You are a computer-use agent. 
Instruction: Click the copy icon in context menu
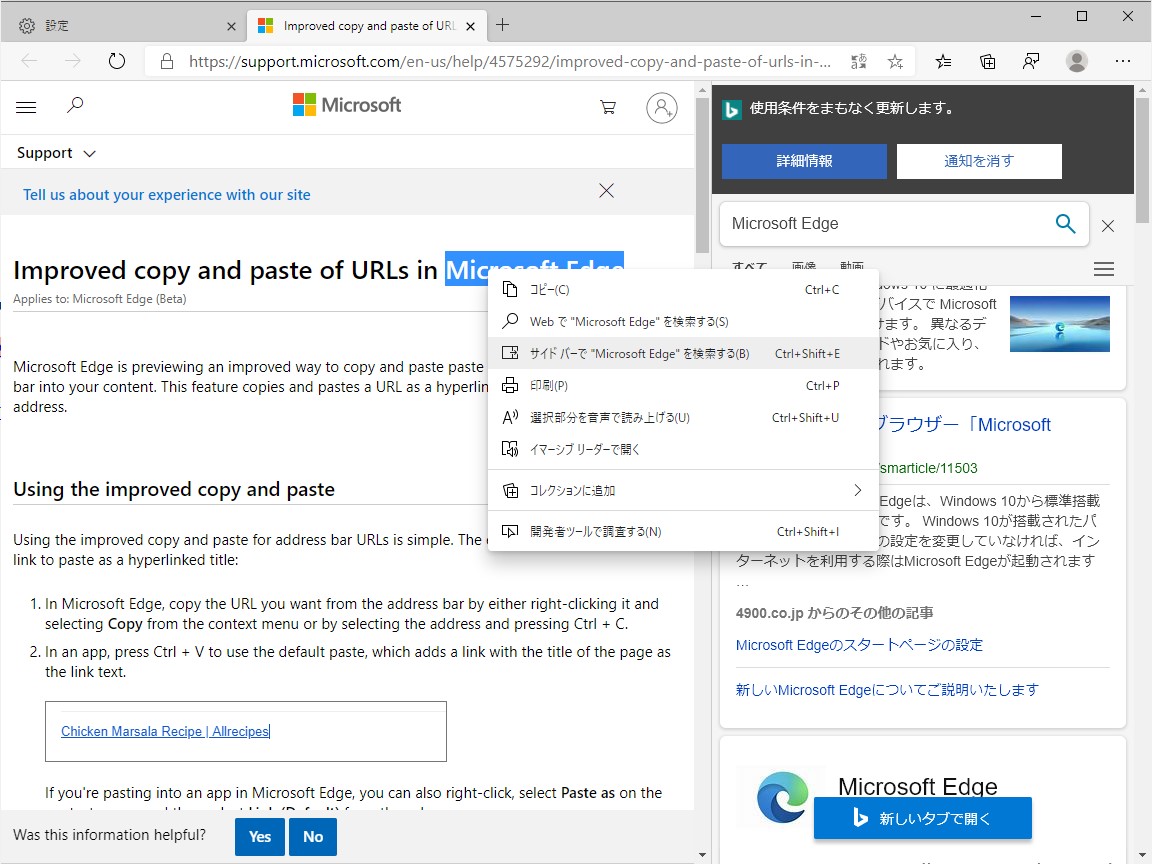[x=510, y=289]
